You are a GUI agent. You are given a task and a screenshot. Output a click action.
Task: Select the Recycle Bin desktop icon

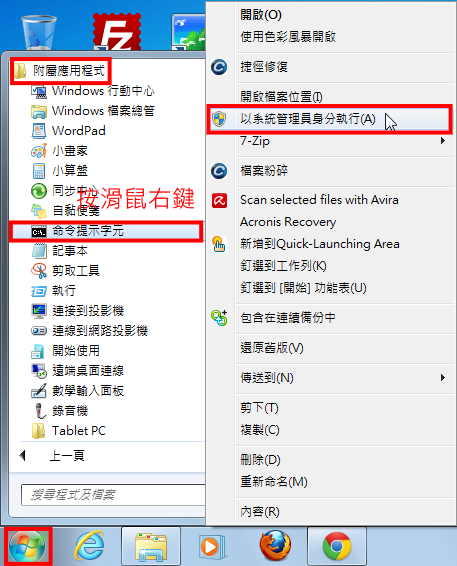(x=39, y=32)
